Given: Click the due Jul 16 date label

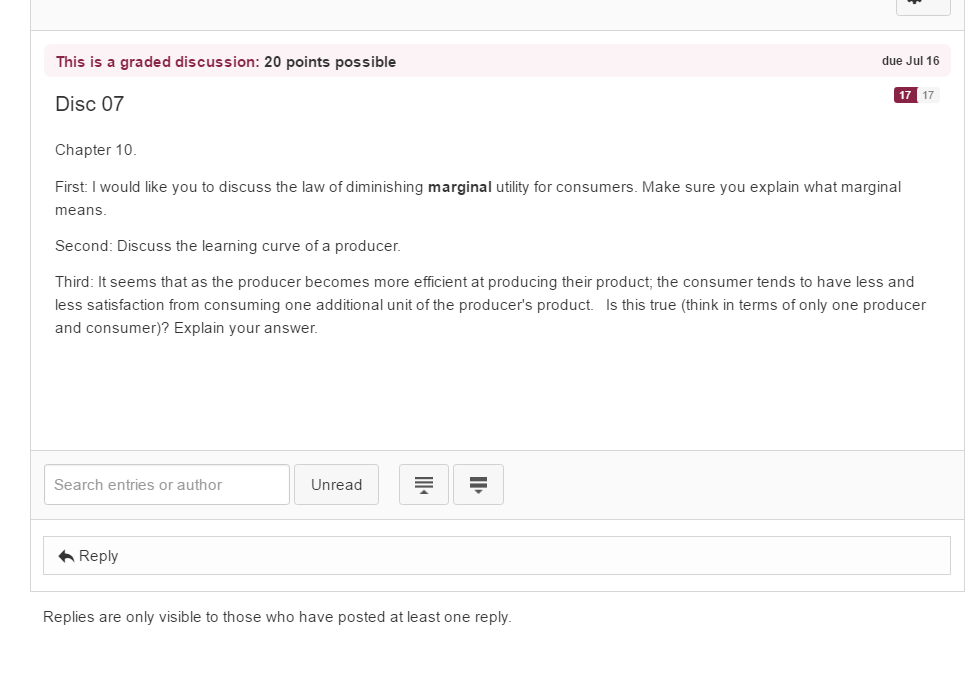Looking at the screenshot, I should (910, 61).
